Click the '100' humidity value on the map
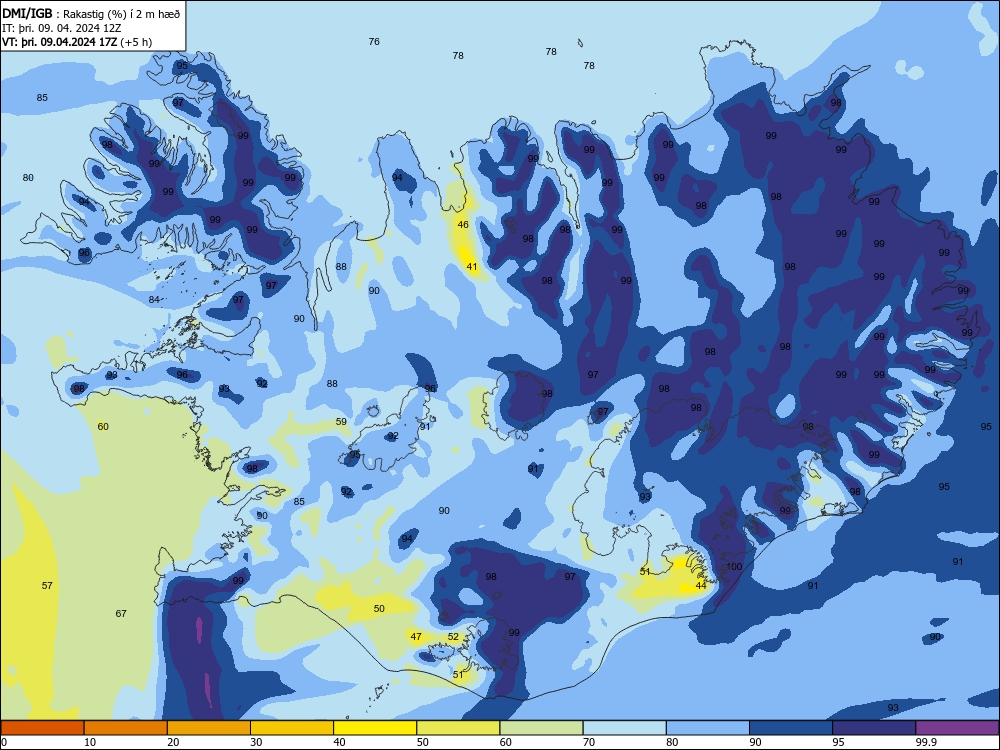The width and height of the screenshot is (1000, 750). pos(734,566)
